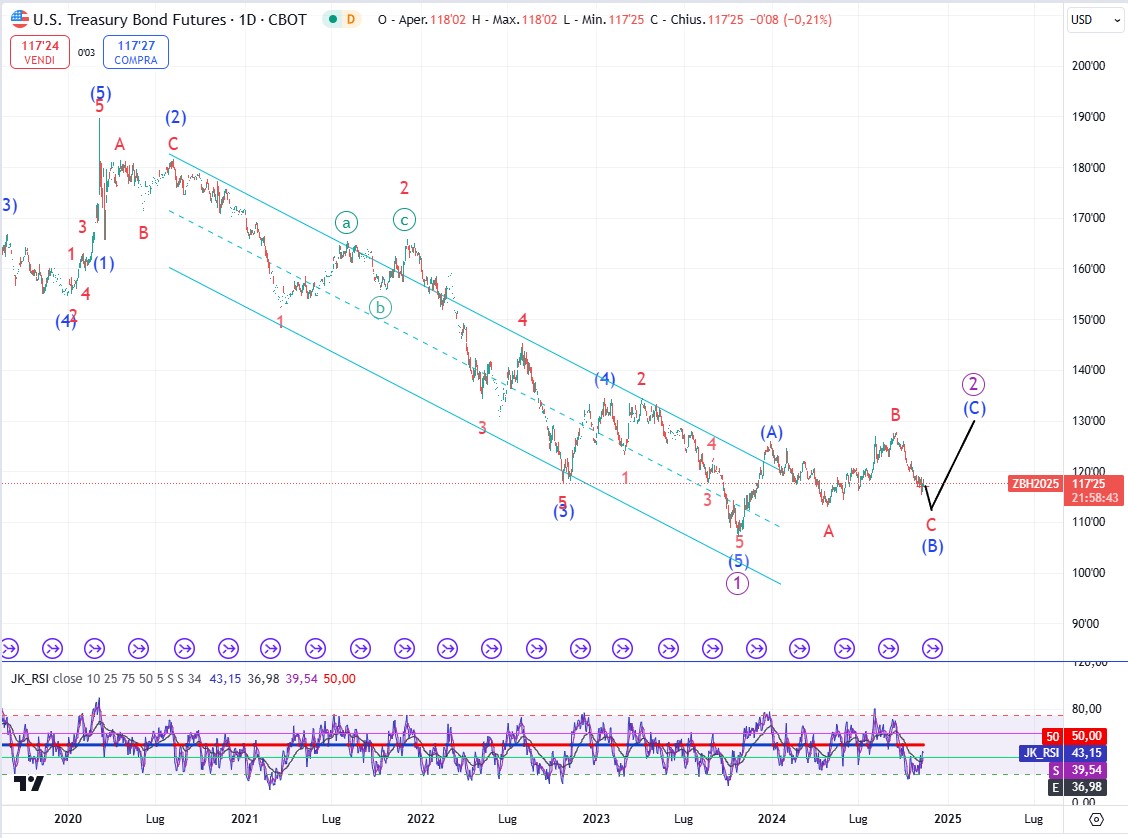
Task: Click the rightmost purple rollover marker on timeline
Action: 932,649
